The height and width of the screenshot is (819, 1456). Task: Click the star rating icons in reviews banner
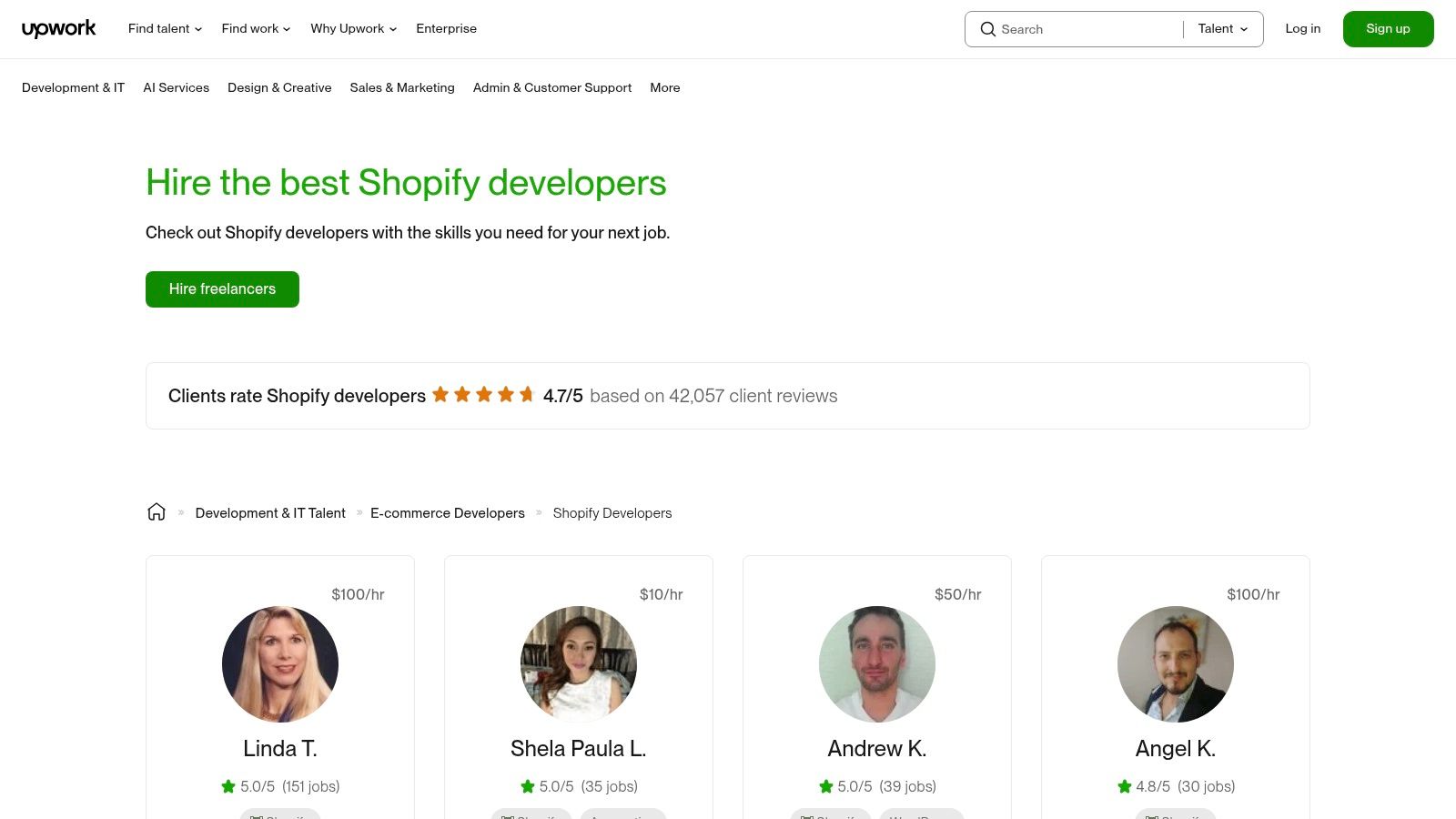tap(483, 395)
